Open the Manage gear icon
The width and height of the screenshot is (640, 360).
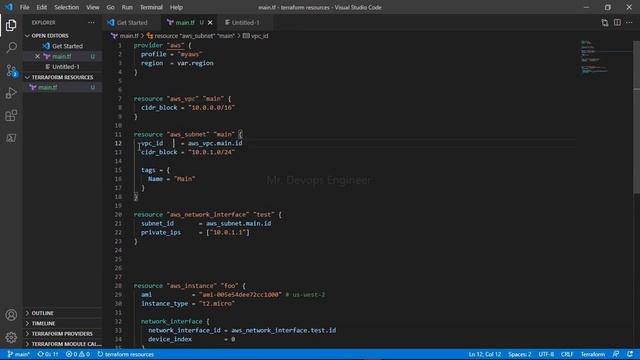[11, 337]
